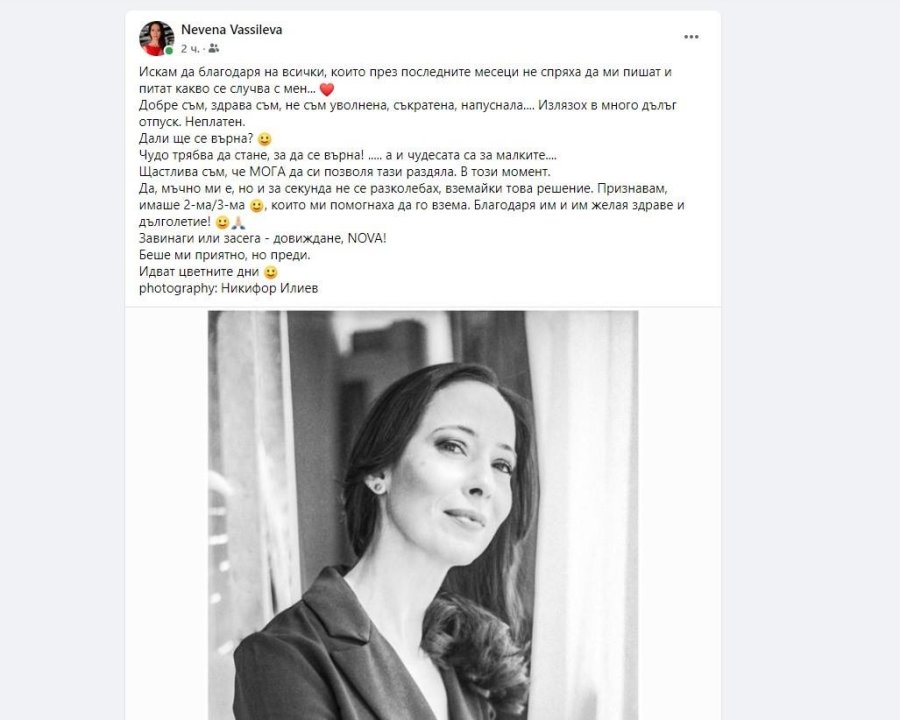Click the green online status dot
Screen dimensions: 900x720
[x=169, y=51]
